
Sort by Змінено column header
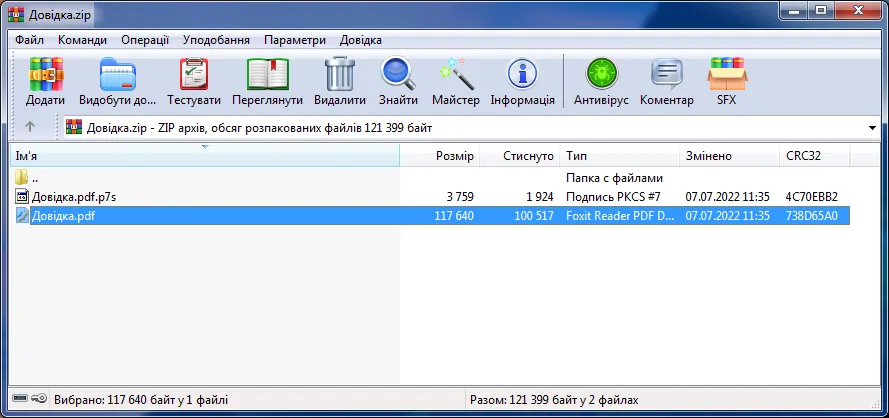(x=730, y=155)
